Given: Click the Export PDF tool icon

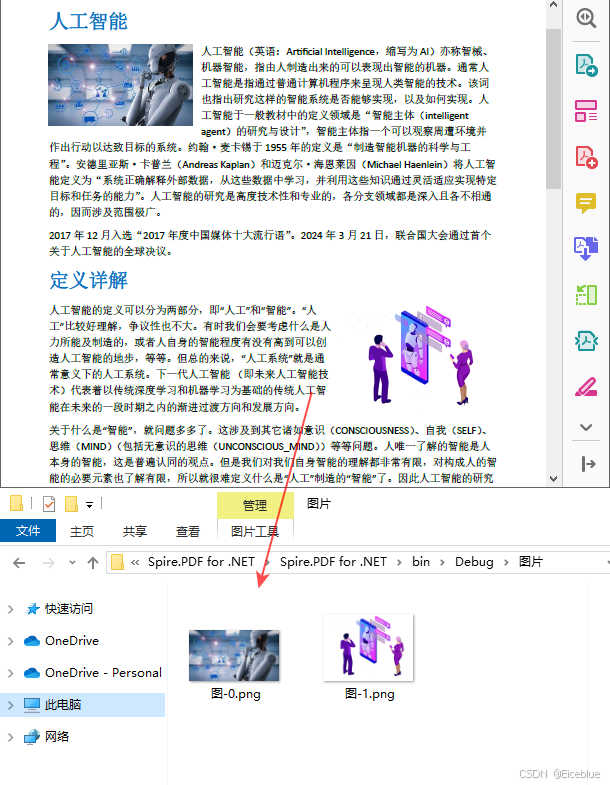Looking at the screenshot, I should click(x=585, y=65).
